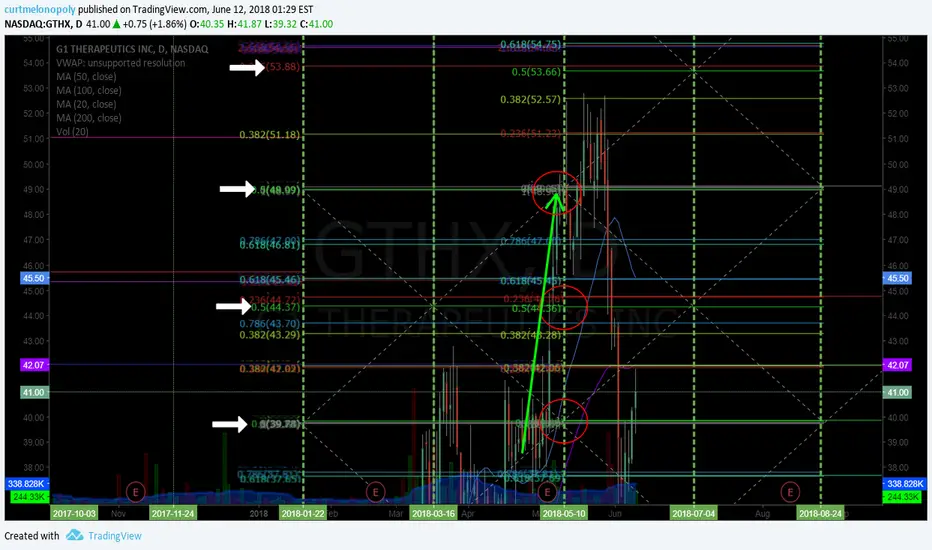Select the MA (200, close) indicator legend

(89, 118)
